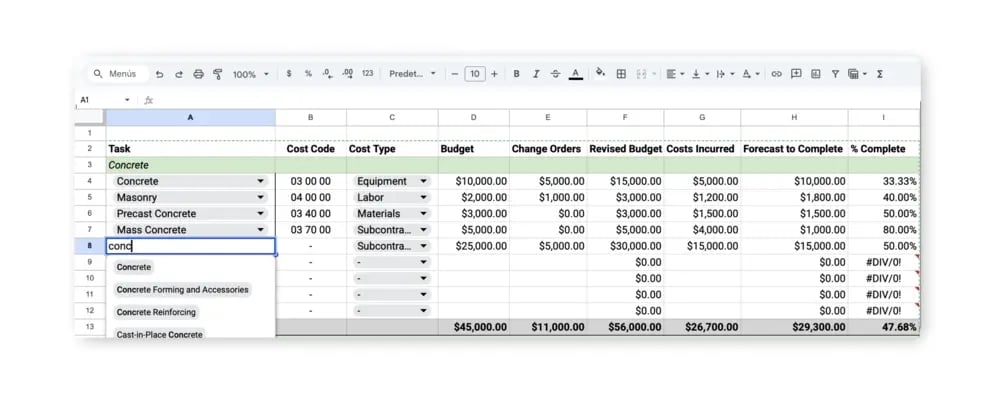Click the Menús search box
Screen dimensions: 1000x394
[118, 74]
